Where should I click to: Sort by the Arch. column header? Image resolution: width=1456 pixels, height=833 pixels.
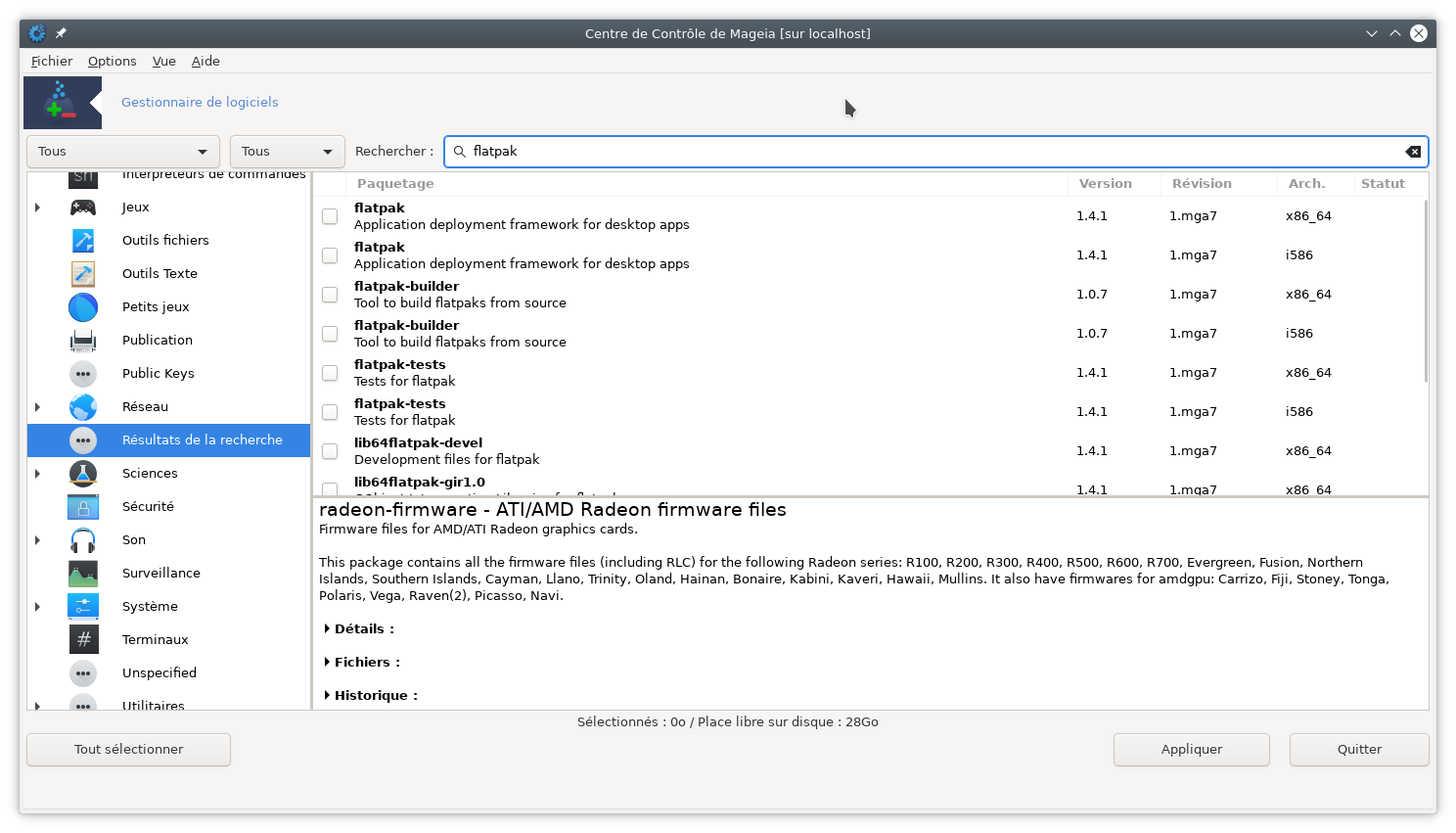[1314, 184]
